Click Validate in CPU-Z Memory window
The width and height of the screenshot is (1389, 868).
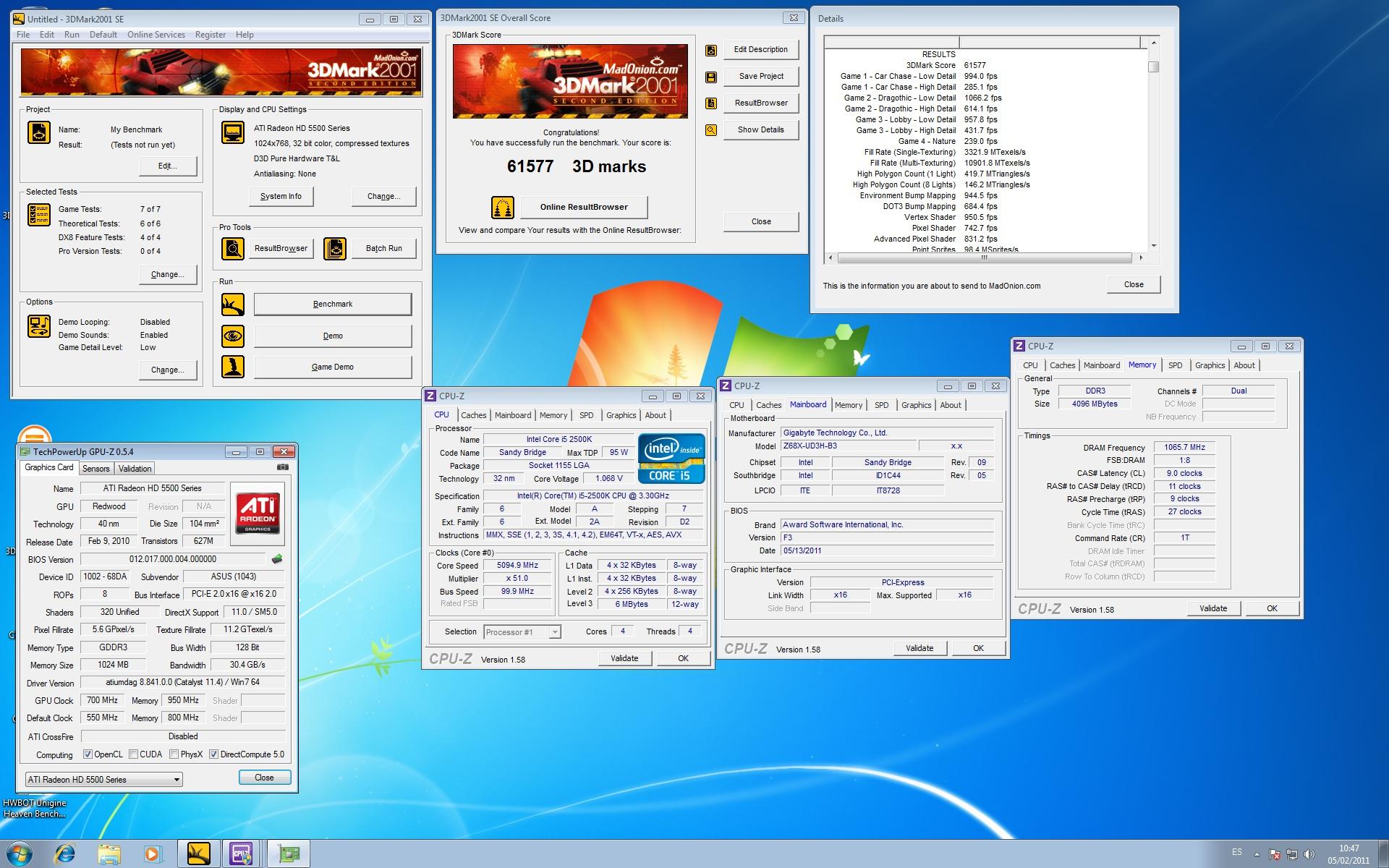[x=1213, y=609]
